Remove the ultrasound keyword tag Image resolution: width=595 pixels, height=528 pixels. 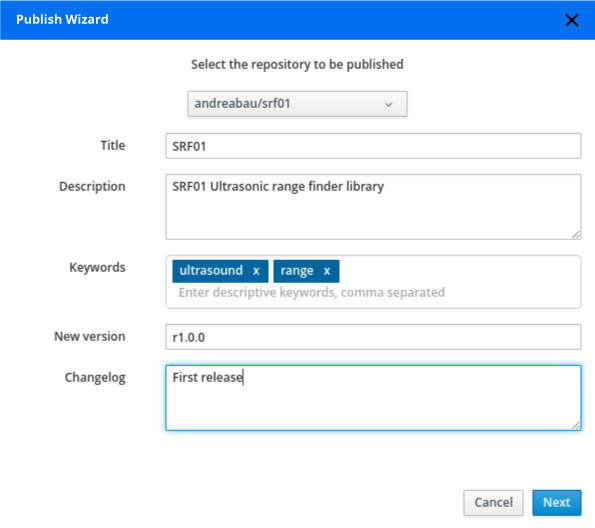(256, 271)
